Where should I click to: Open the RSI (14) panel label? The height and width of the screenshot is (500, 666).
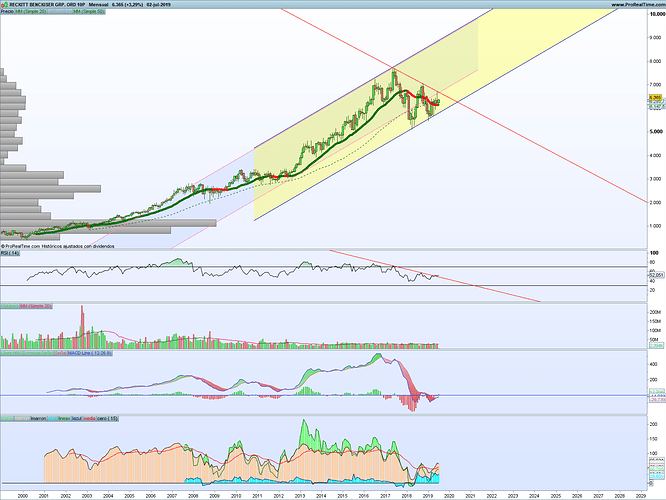pos(10,253)
